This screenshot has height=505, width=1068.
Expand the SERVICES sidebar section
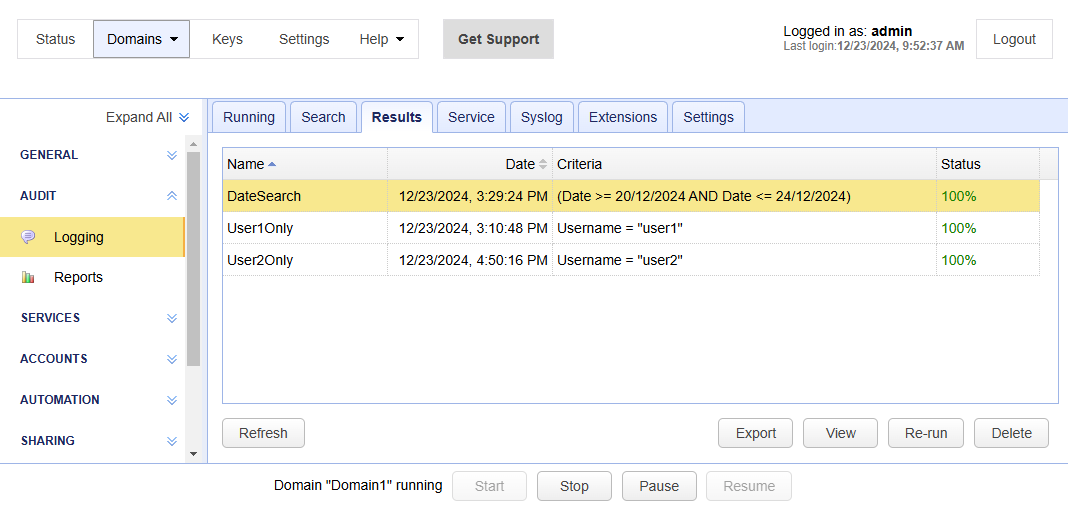(172, 318)
